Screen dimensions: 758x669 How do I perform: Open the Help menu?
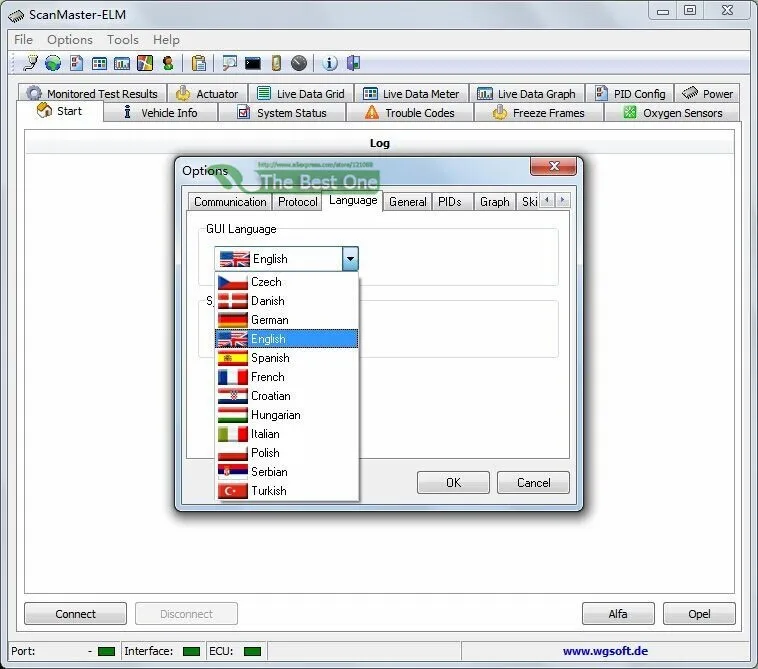(x=166, y=40)
